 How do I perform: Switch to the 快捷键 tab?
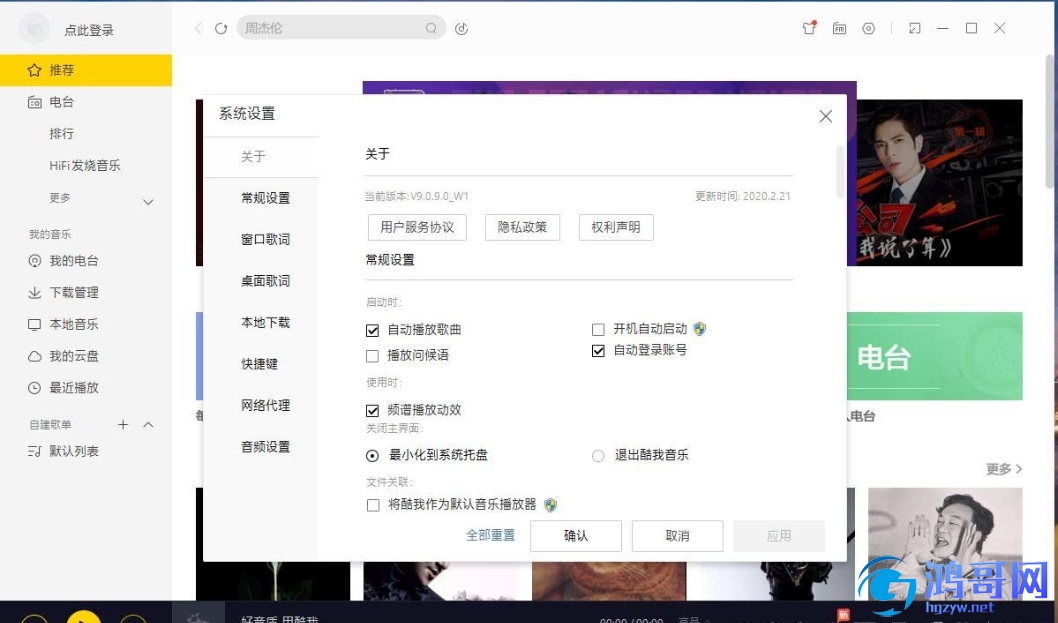coord(261,364)
